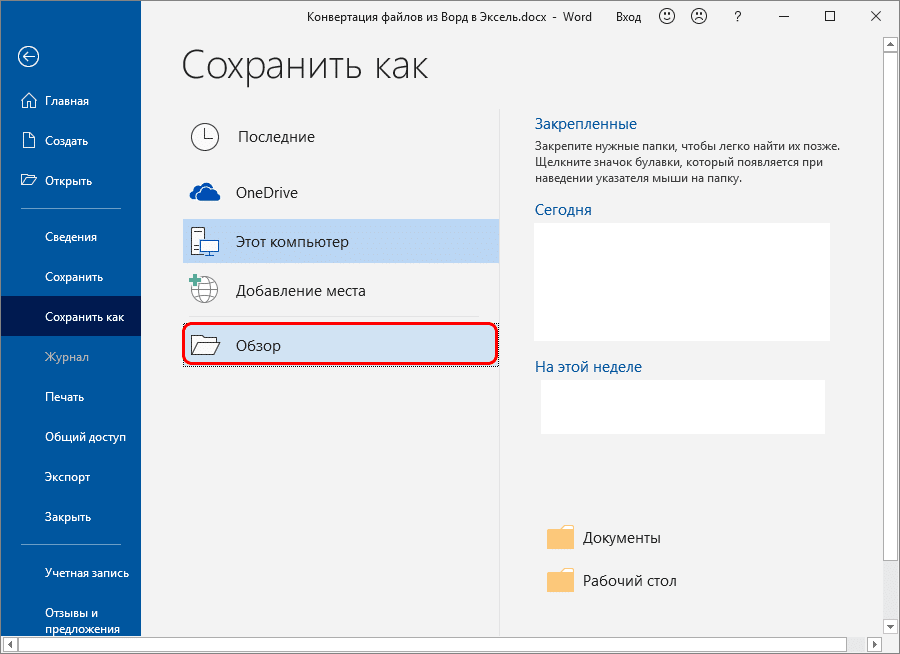This screenshot has width=900, height=654.
Task: Open the Обзор folder browse icon
Action: (x=205, y=343)
